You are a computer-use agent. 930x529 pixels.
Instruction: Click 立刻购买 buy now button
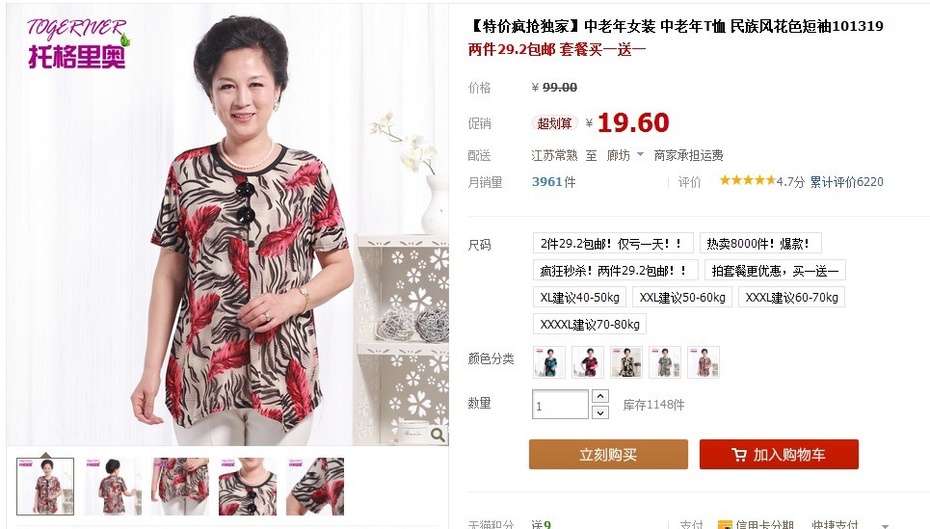click(609, 454)
